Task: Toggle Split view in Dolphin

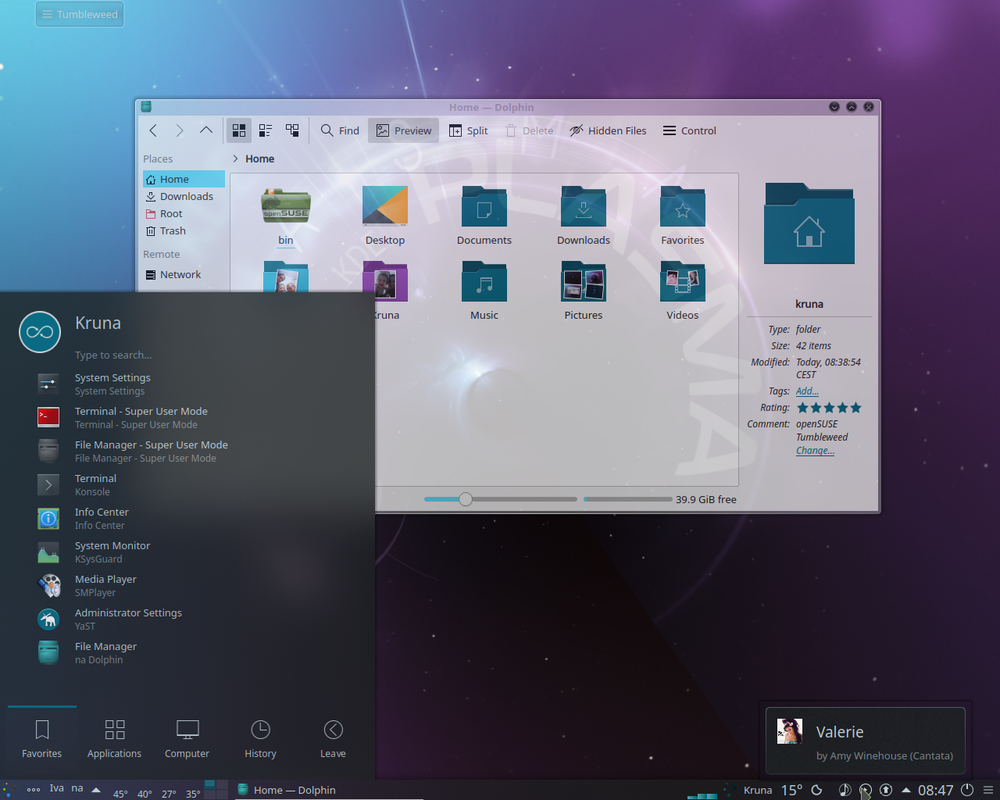Action: 469,131
